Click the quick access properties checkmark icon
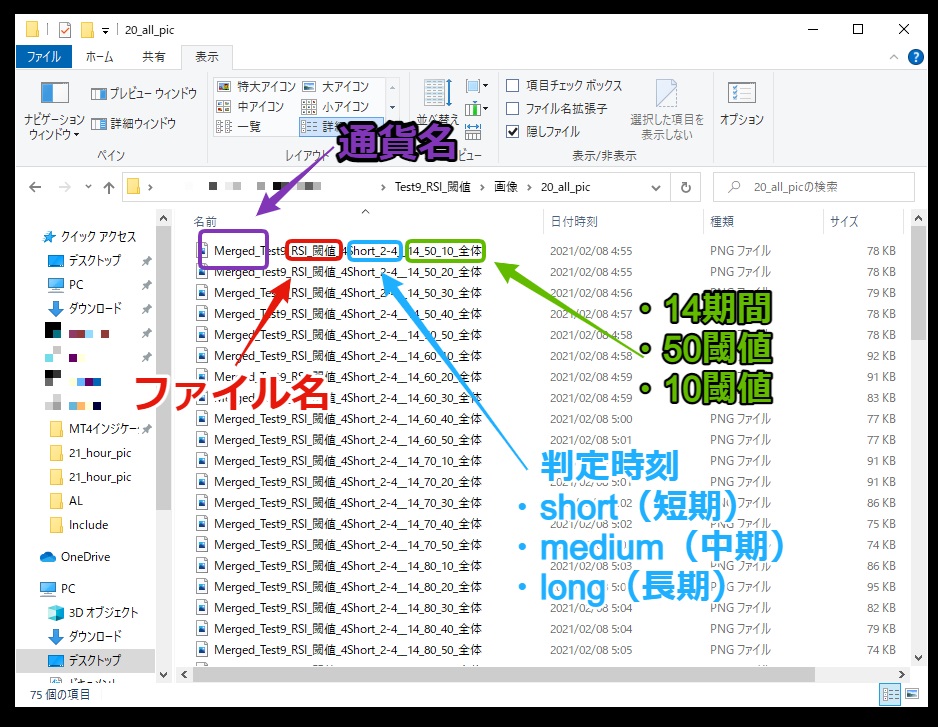938x727 pixels. pyautogui.click(x=65, y=29)
